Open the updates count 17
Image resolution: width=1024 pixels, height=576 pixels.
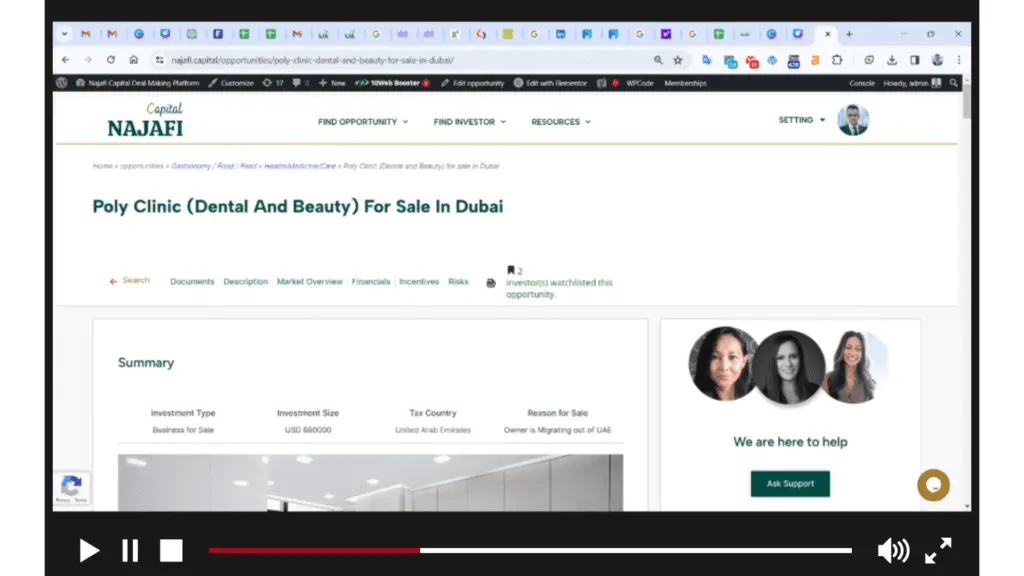tap(273, 83)
